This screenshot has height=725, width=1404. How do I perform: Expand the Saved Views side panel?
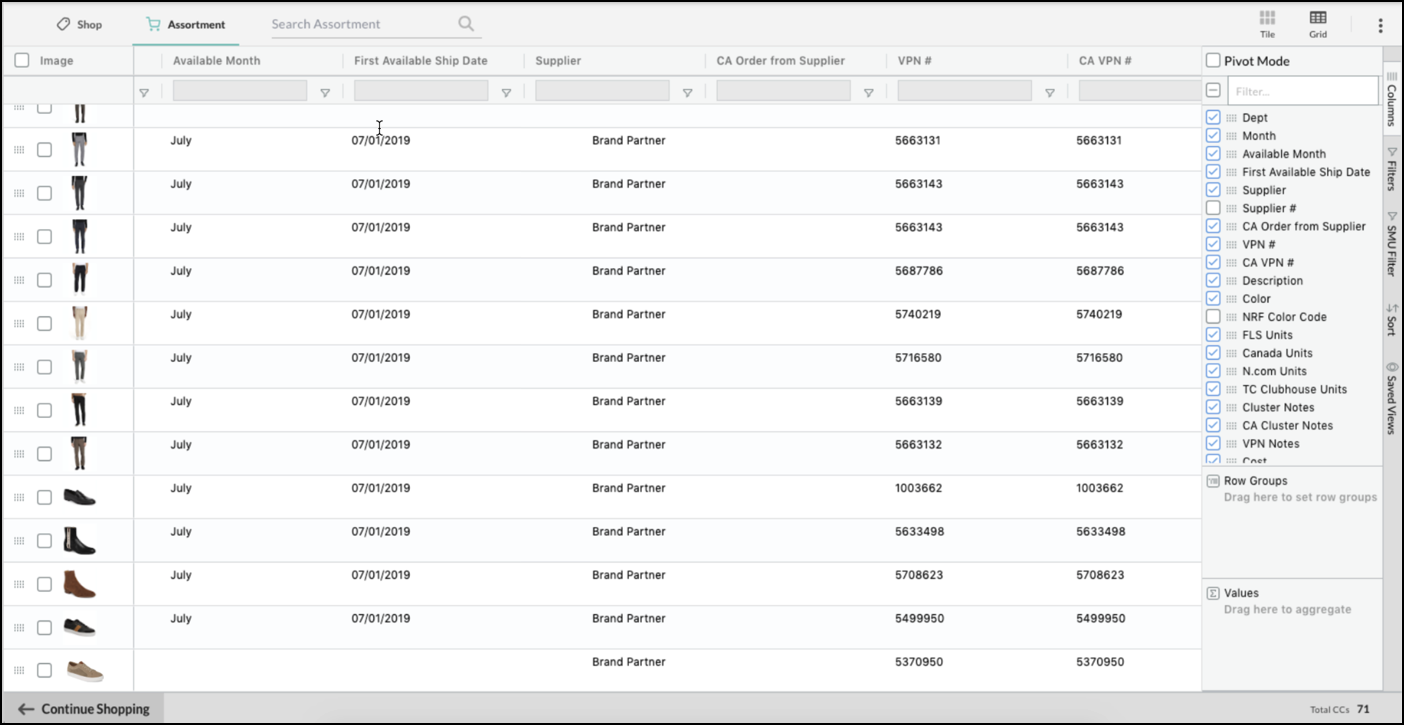[x=1391, y=398]
